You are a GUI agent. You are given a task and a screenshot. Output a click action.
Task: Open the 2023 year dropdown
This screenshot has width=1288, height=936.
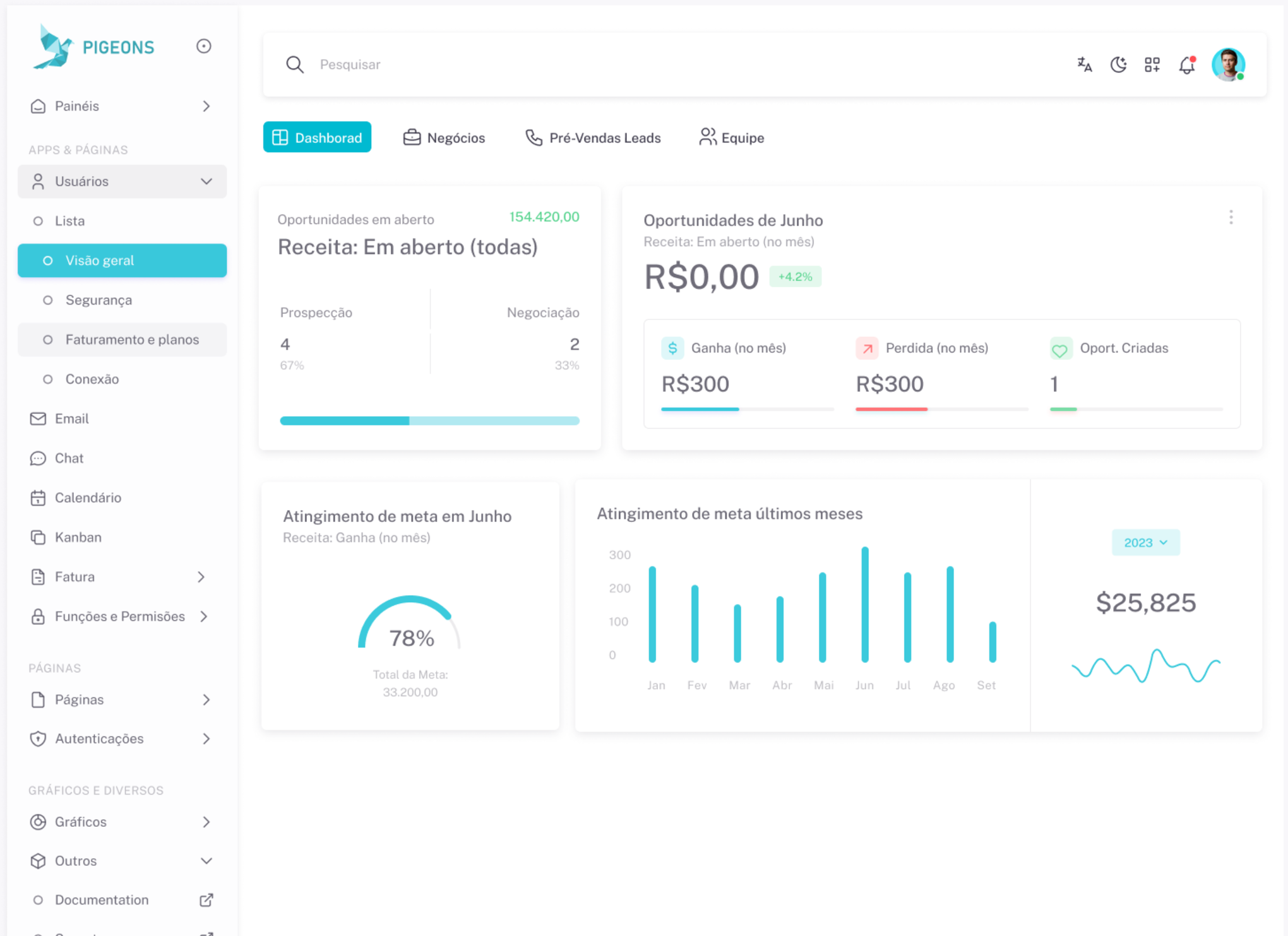pos(1145,542)
